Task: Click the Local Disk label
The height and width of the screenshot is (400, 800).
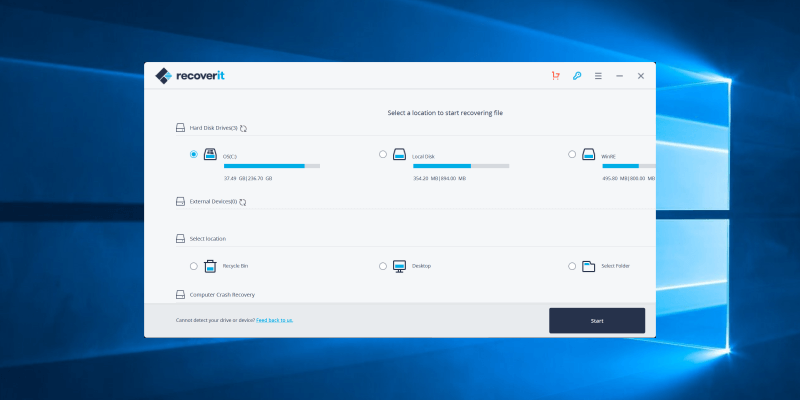Action: [423, 157]
